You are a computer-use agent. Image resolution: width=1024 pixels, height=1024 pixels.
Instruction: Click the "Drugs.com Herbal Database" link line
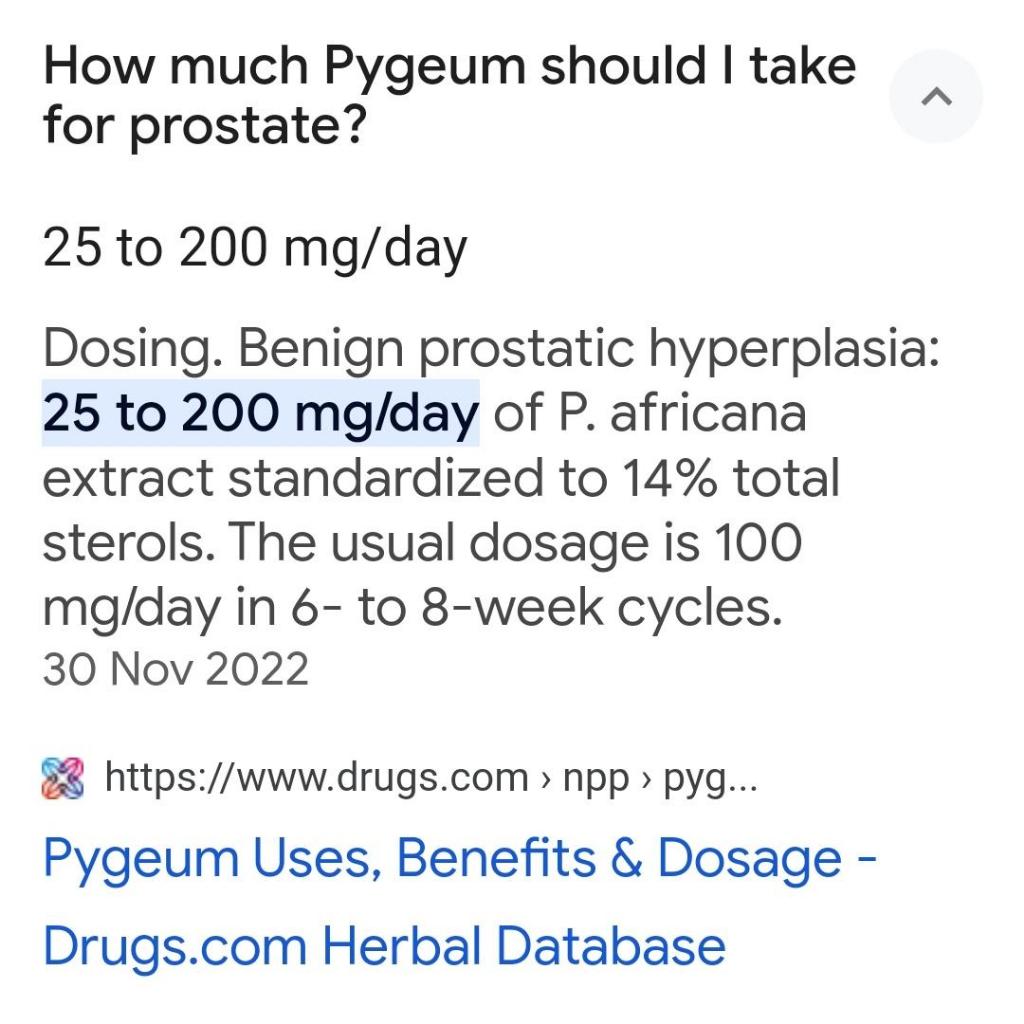[x=384, y=944]
